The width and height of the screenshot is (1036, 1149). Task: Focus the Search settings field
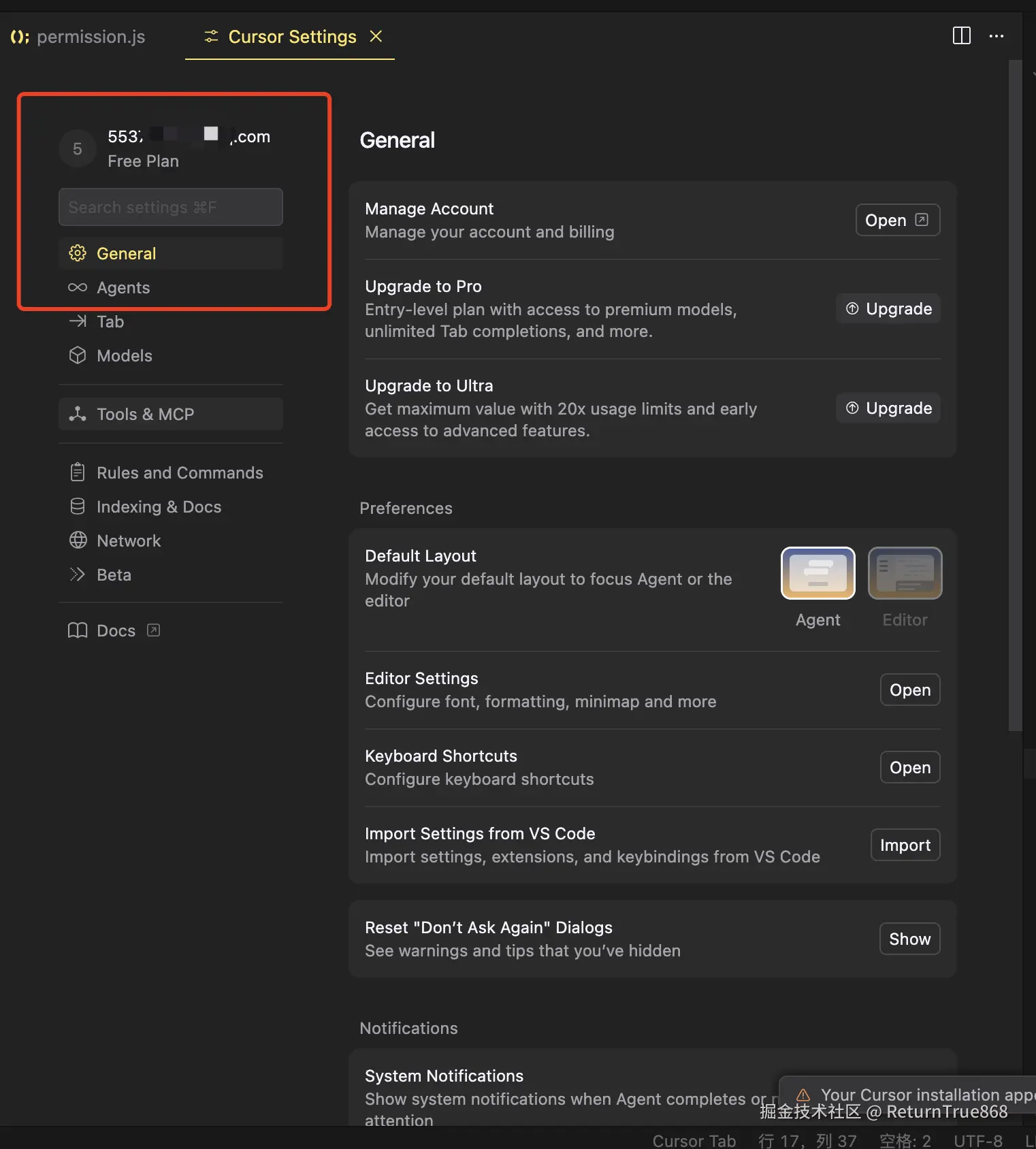point(170,207)
